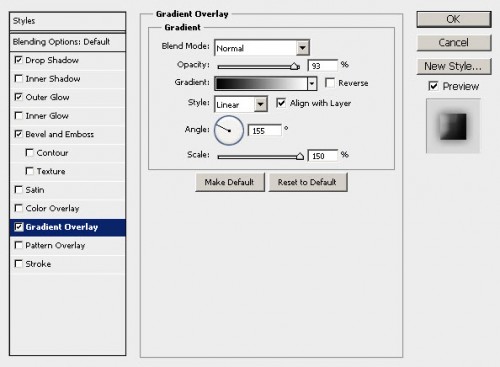Image resolution: width=500 pixels, height=367 pixels.
Task: Click the Cancel button
Action: [x=454, y=43]
